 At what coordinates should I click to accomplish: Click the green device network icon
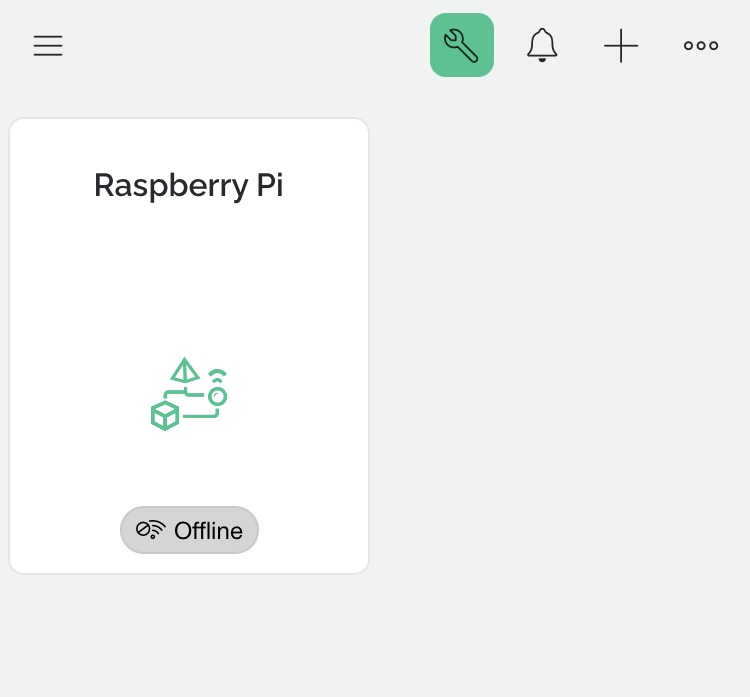tap(189, 394)
